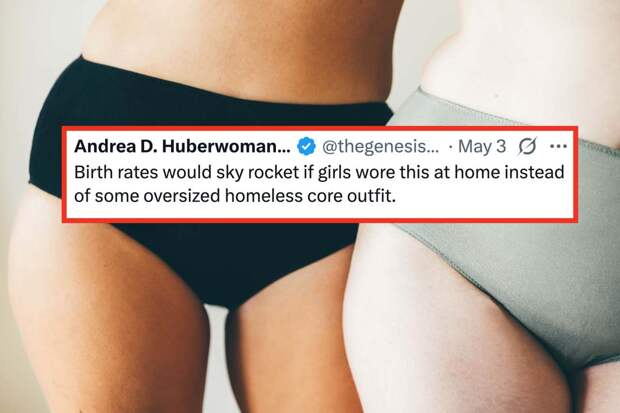
Task: Select the tweet text body
Action: point(319,184)
